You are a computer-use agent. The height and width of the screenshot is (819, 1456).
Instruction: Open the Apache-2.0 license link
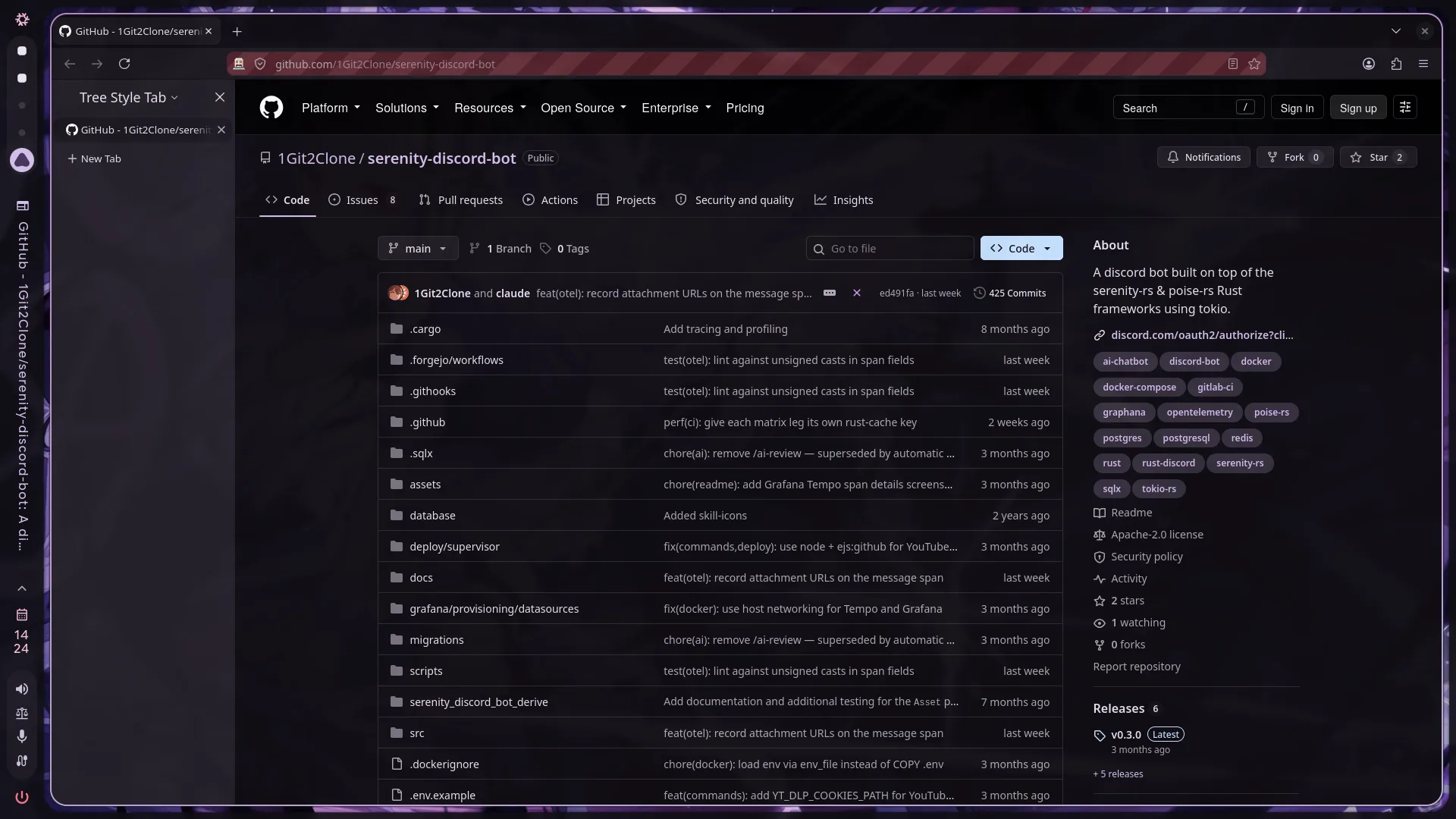[x=1157, y=535]
